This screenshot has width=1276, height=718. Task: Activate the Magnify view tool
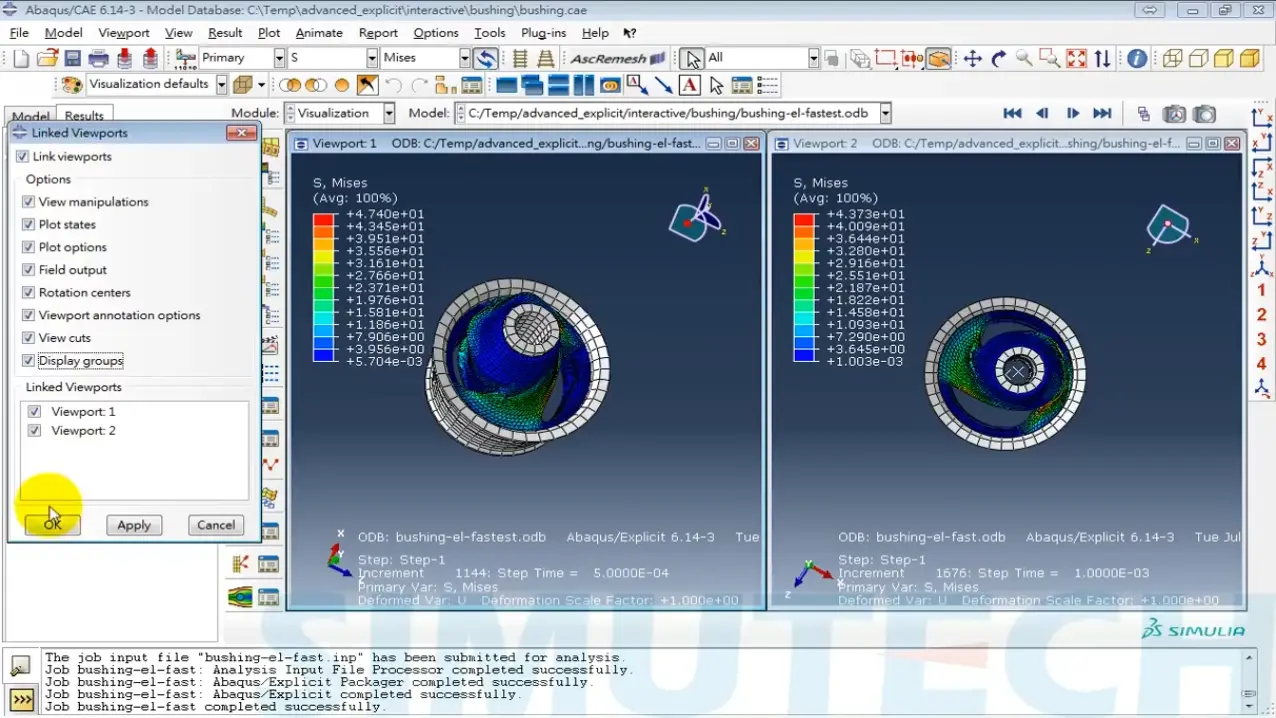point(1024,58)
